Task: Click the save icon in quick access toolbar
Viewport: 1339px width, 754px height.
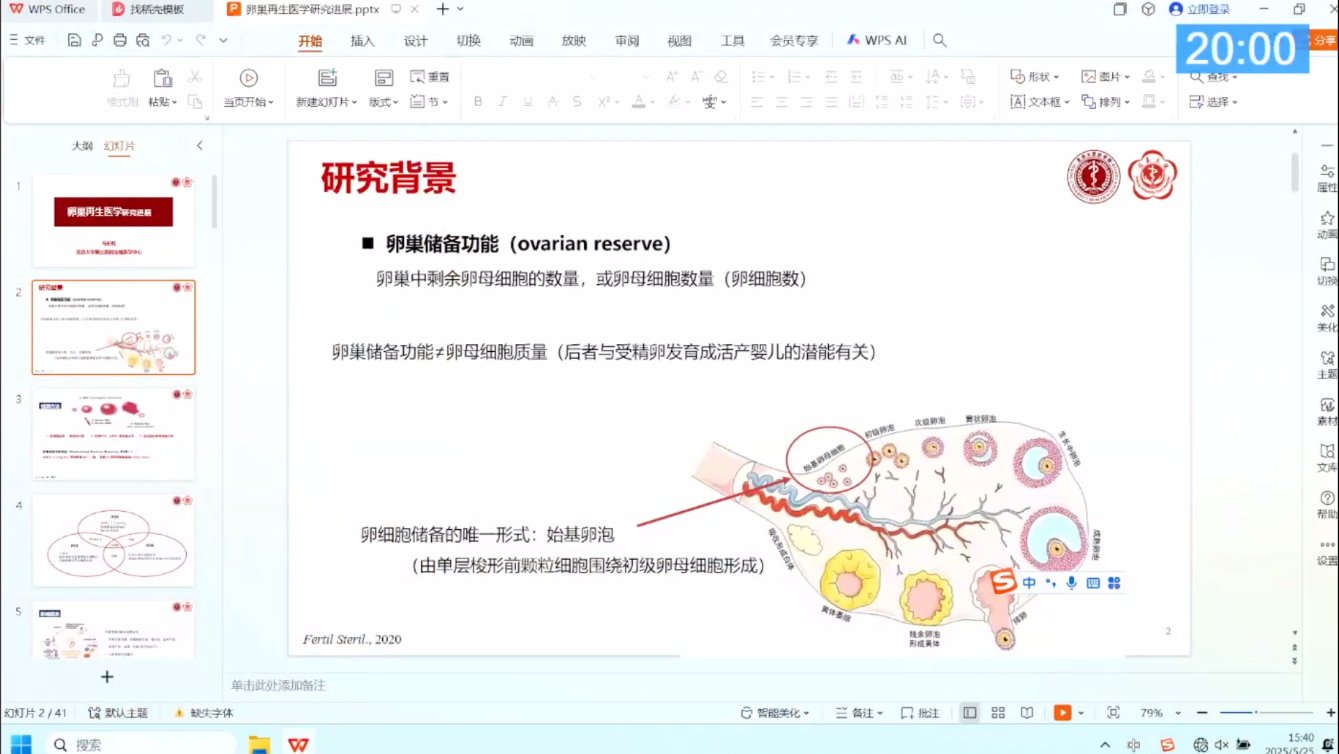Action: (x=75, y=41)
